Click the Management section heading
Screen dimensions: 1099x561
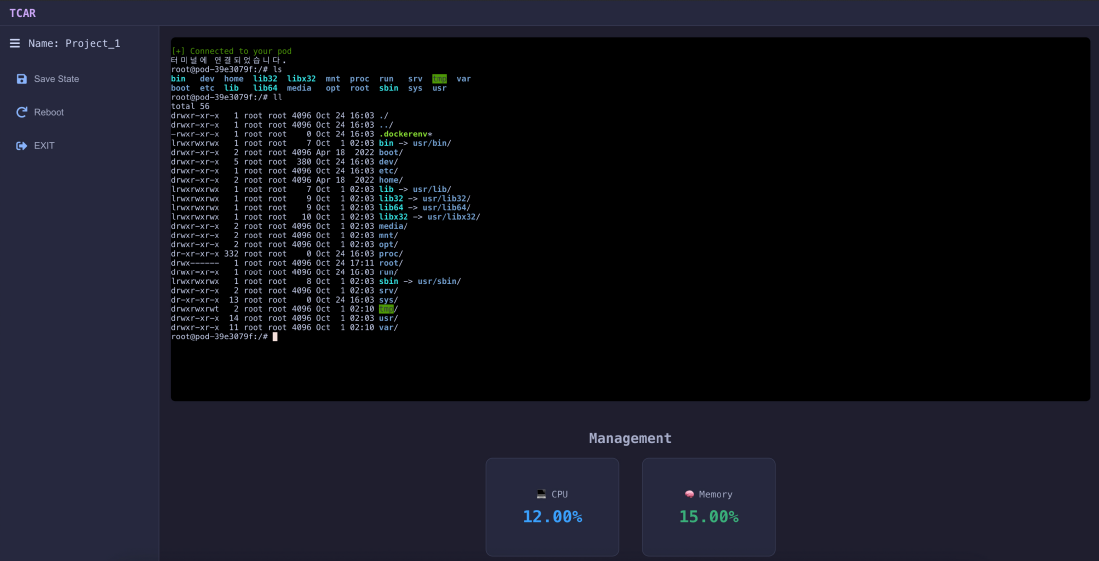630,438
